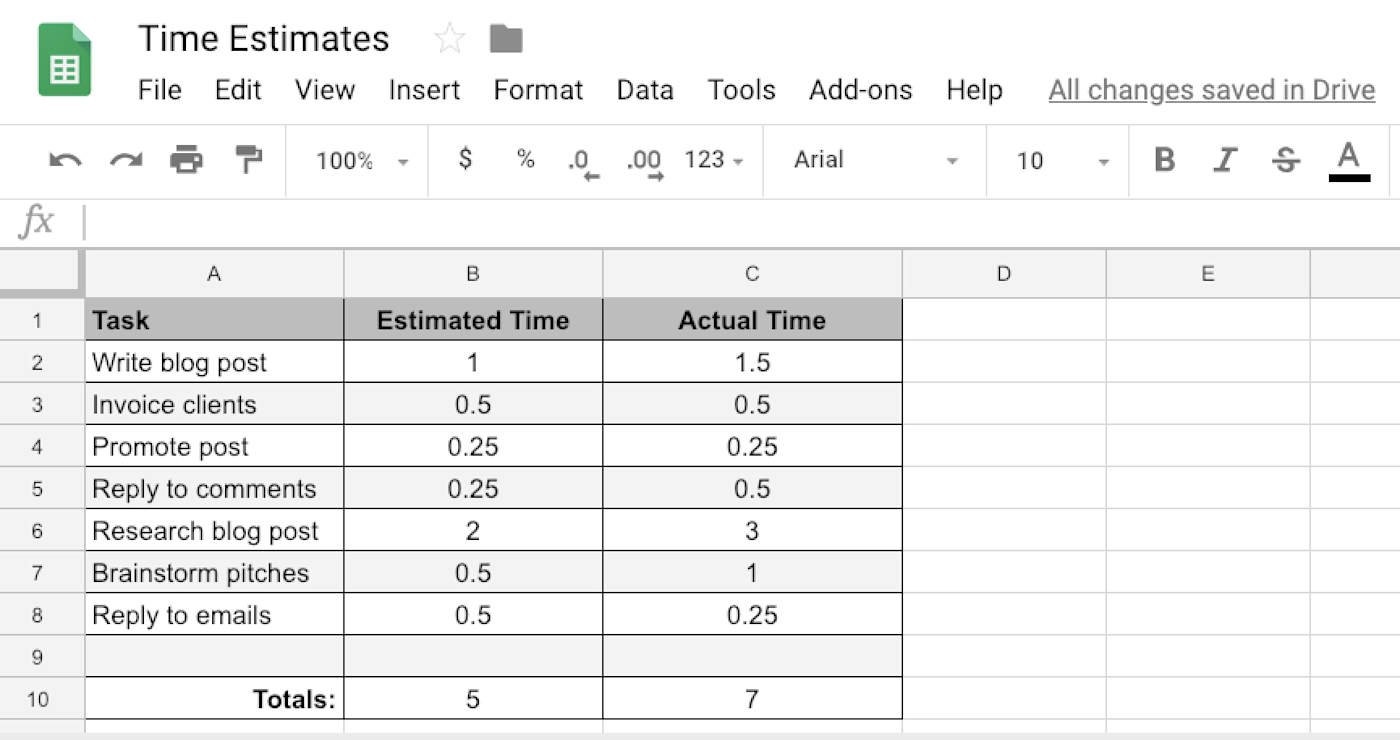Open the Add-ons menu
The height and width of the screenshot is (740, 1400).
860,90
